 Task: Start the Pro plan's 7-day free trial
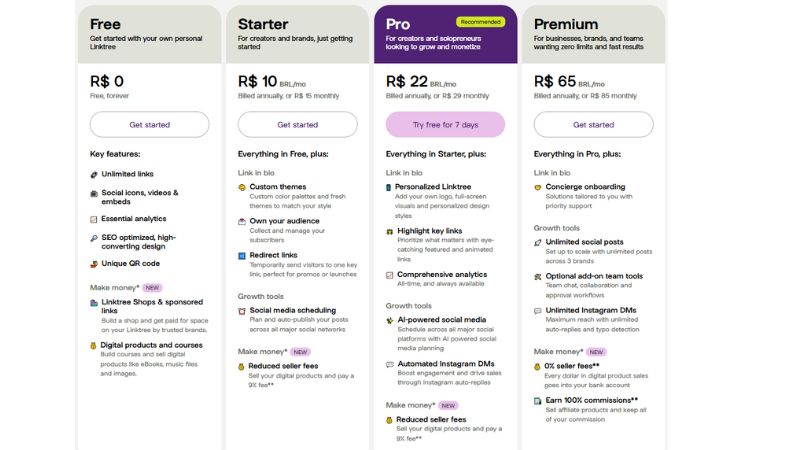pos(445,124)
